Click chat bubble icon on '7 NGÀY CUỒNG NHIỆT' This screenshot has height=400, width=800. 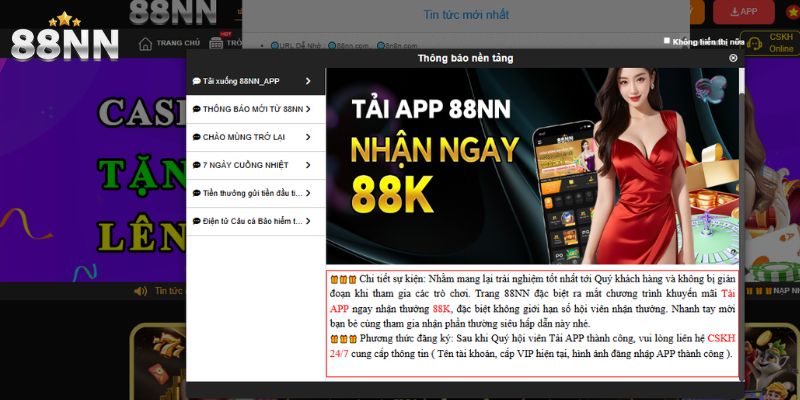(196, 165)
